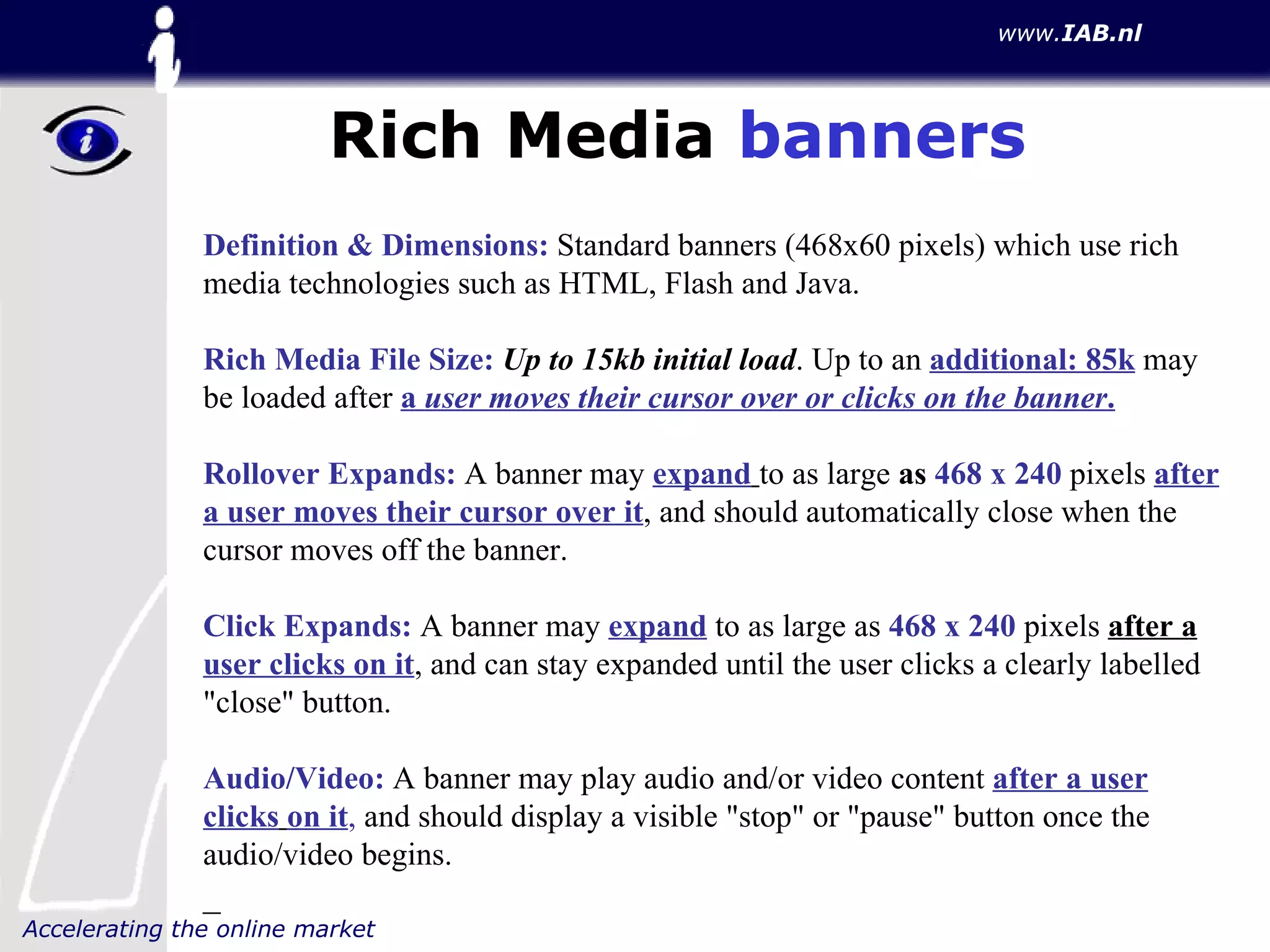Click the 'after a user' link in Audio/Video paragraph
1270x952 pixels.
[1070, 779]
